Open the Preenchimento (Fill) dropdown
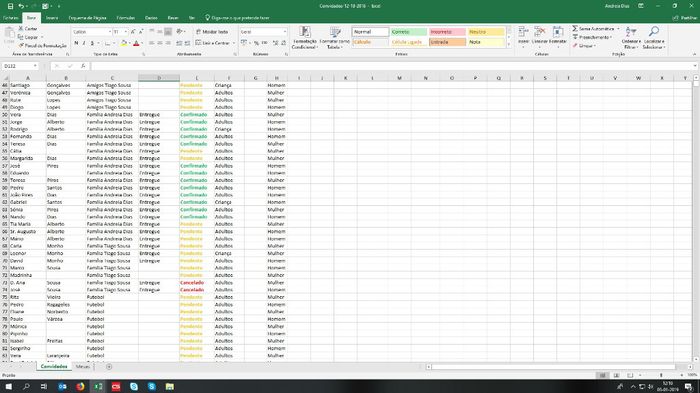 [x=592, y=37]
